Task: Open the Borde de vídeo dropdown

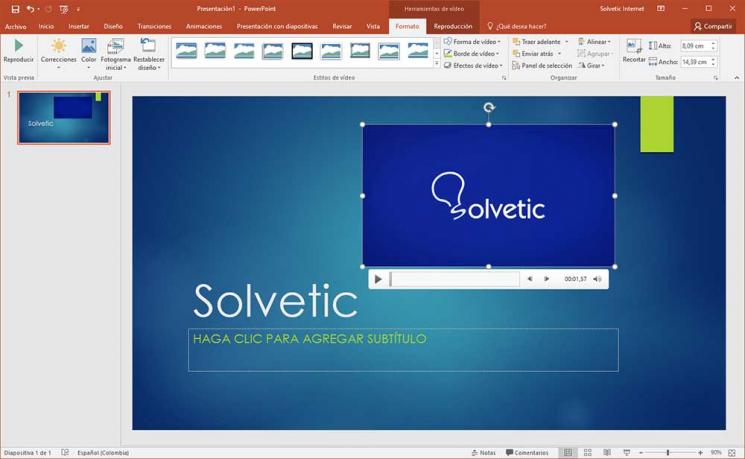Action: pyautogui.click(x=471, y=54)
